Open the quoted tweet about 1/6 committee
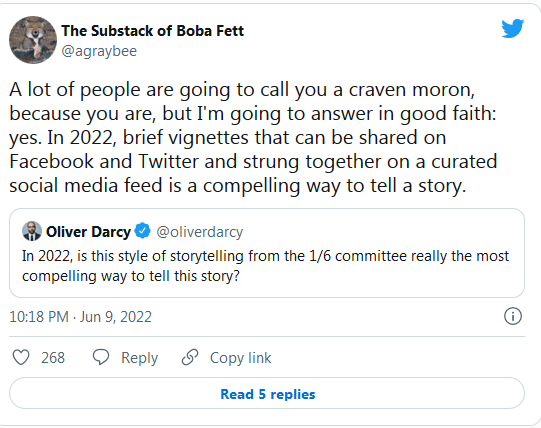The width and height of the screenshot is (541, 428). click(x=267, y=253)
